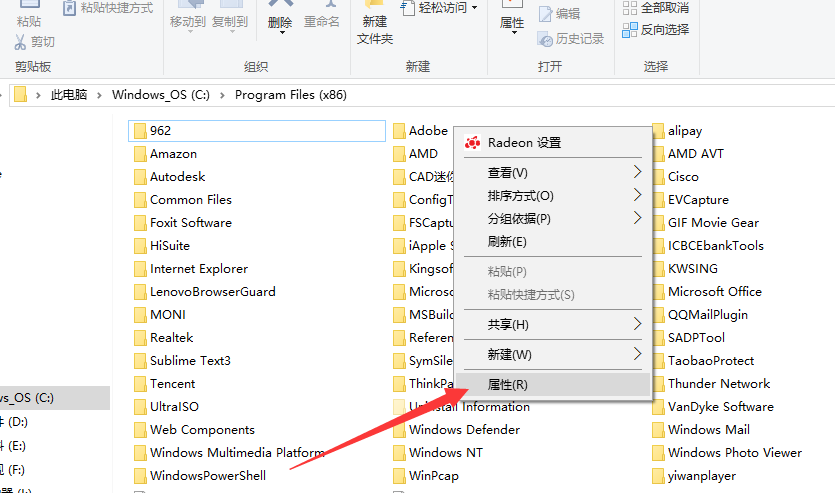The width and height of the screenshot is (835, 493).
Task: Select the Amazon folder icon
Action: 140,154
